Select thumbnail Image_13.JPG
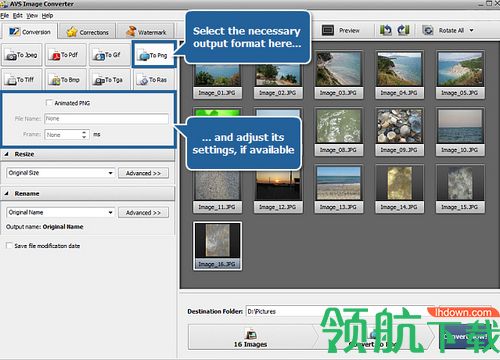The width and height of the screenshot is (500, 360). 339,189
